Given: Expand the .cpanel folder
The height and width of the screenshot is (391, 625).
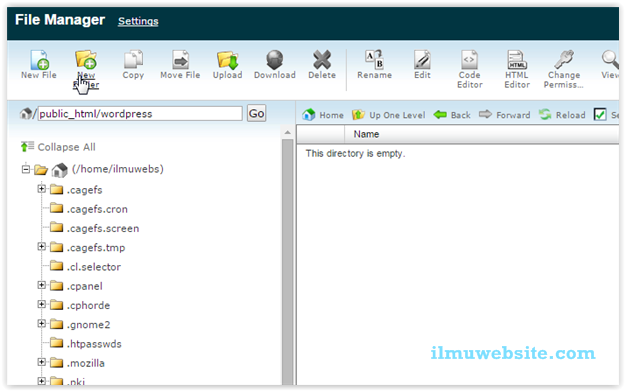Looking at the screenshot, I should click(x=41, y=285).
